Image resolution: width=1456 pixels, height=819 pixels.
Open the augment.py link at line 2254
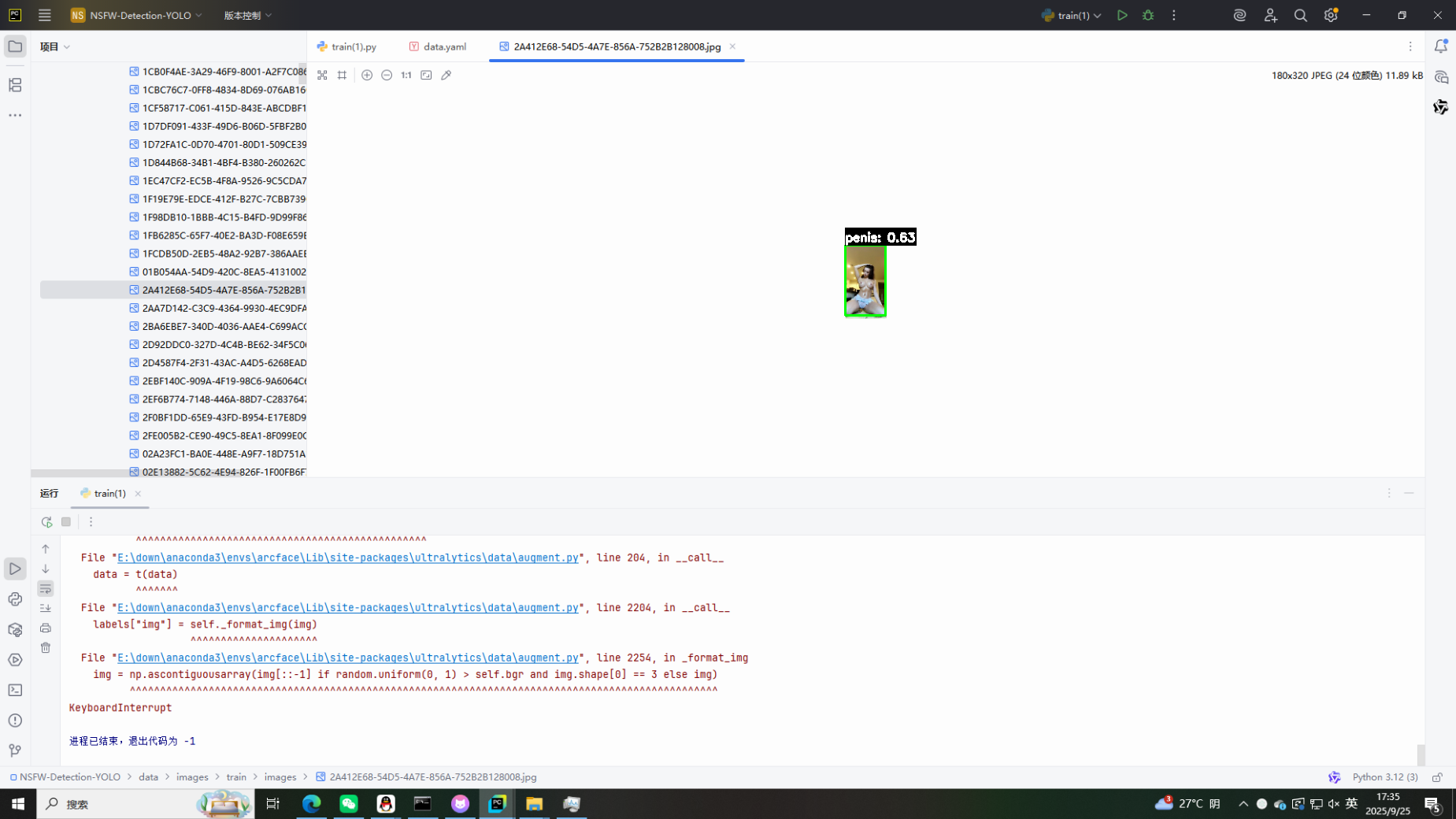(347, 658)
